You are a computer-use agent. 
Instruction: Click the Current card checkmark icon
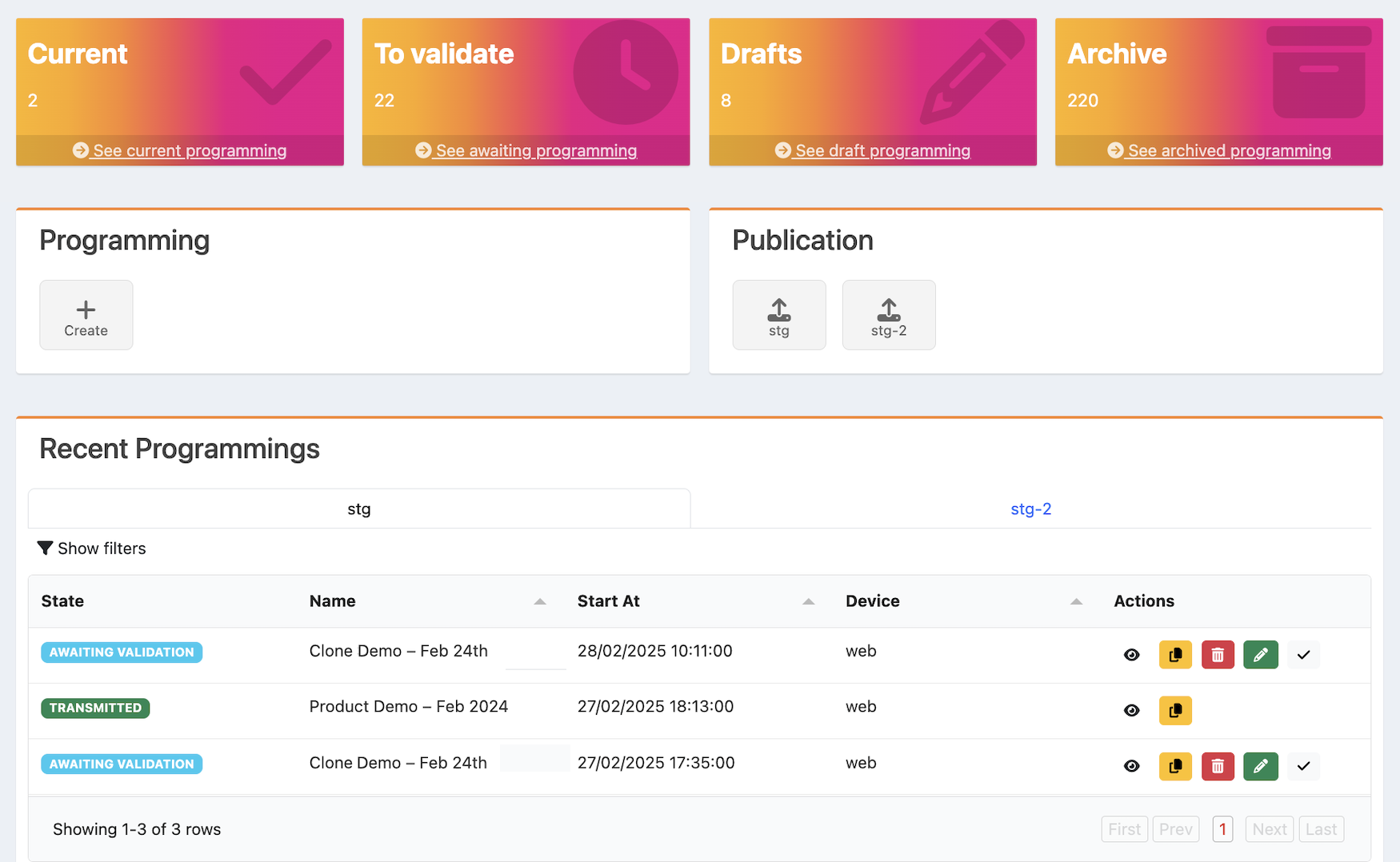(286, 72)
